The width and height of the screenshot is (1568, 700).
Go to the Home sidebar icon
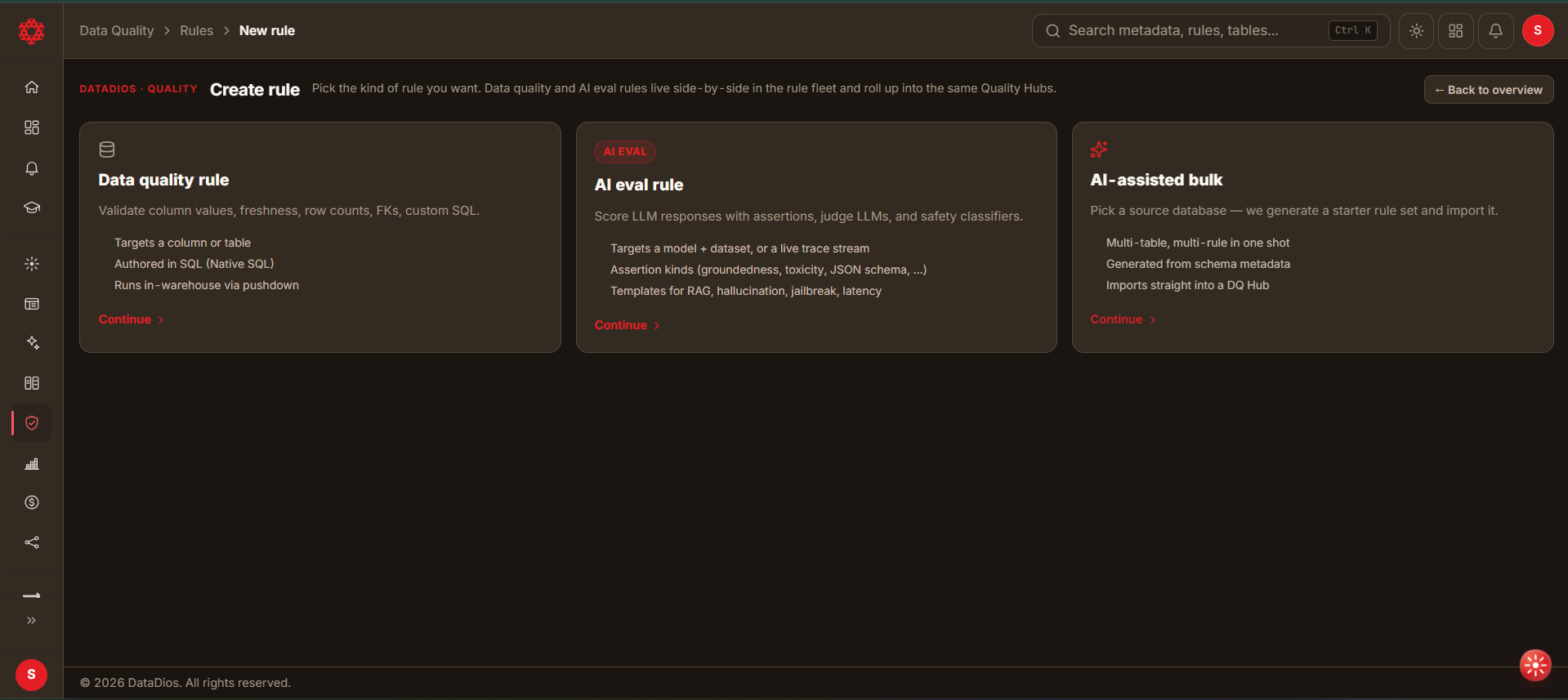[32, 87]
